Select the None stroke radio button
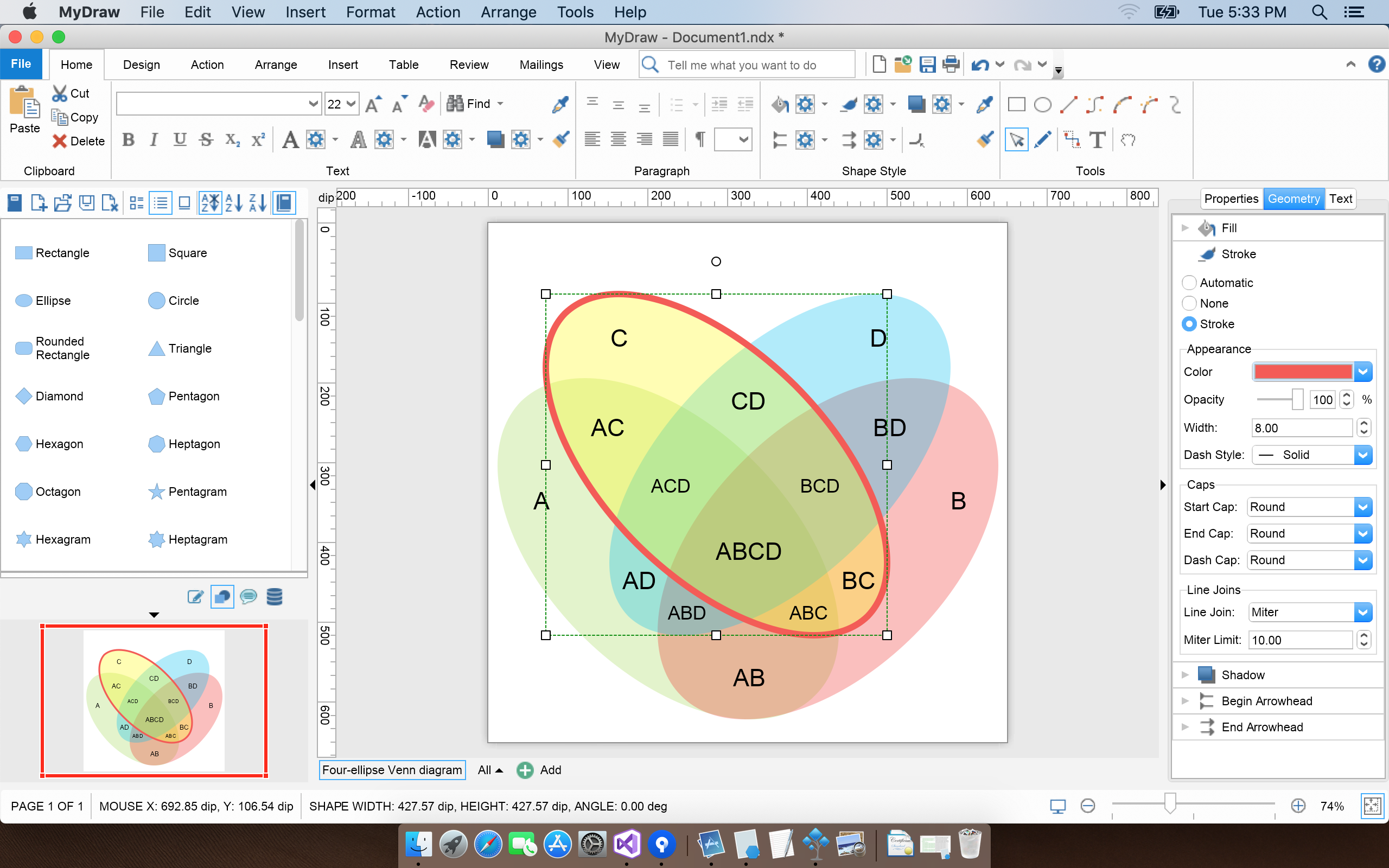 coord(1190,303)
